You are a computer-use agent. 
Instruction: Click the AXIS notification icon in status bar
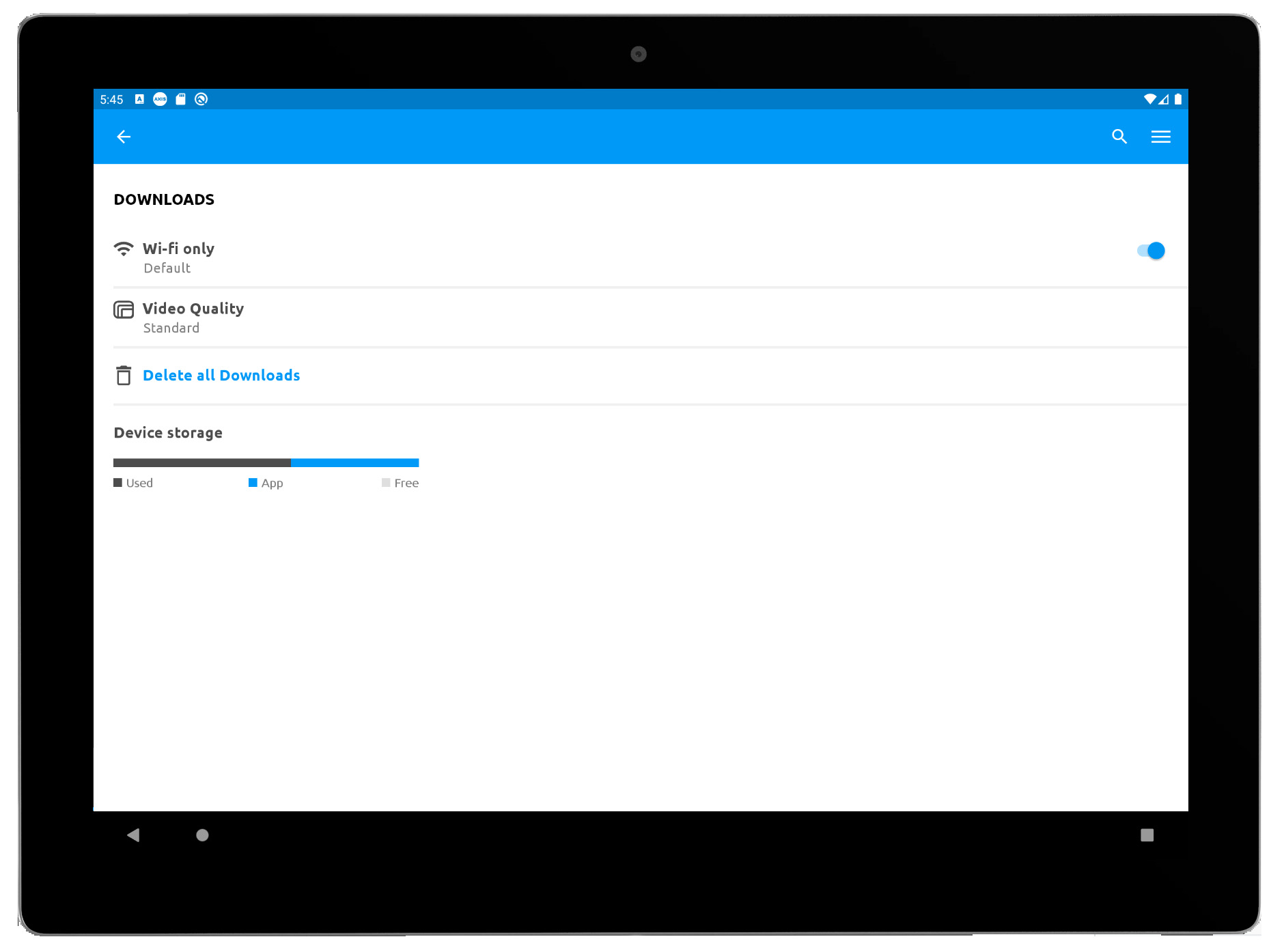(x=160, y=99)
